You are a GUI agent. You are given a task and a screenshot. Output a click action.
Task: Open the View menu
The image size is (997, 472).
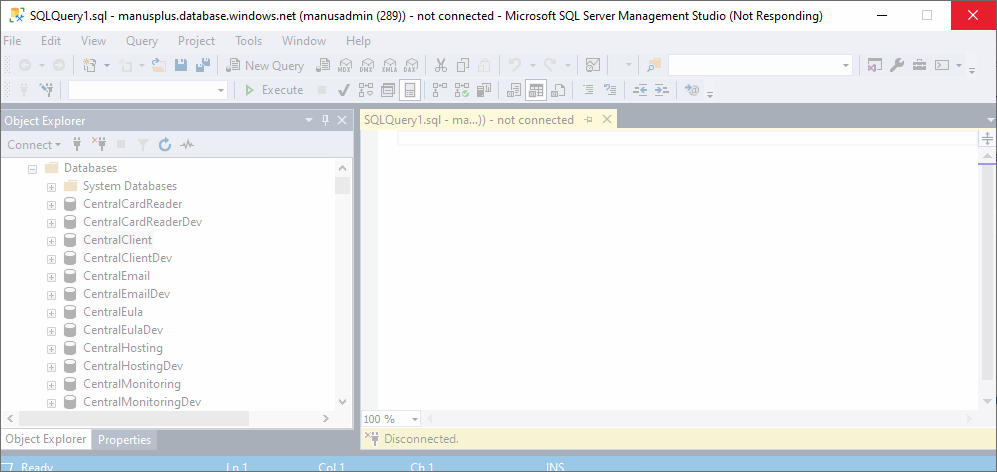[x=93, y=41]
